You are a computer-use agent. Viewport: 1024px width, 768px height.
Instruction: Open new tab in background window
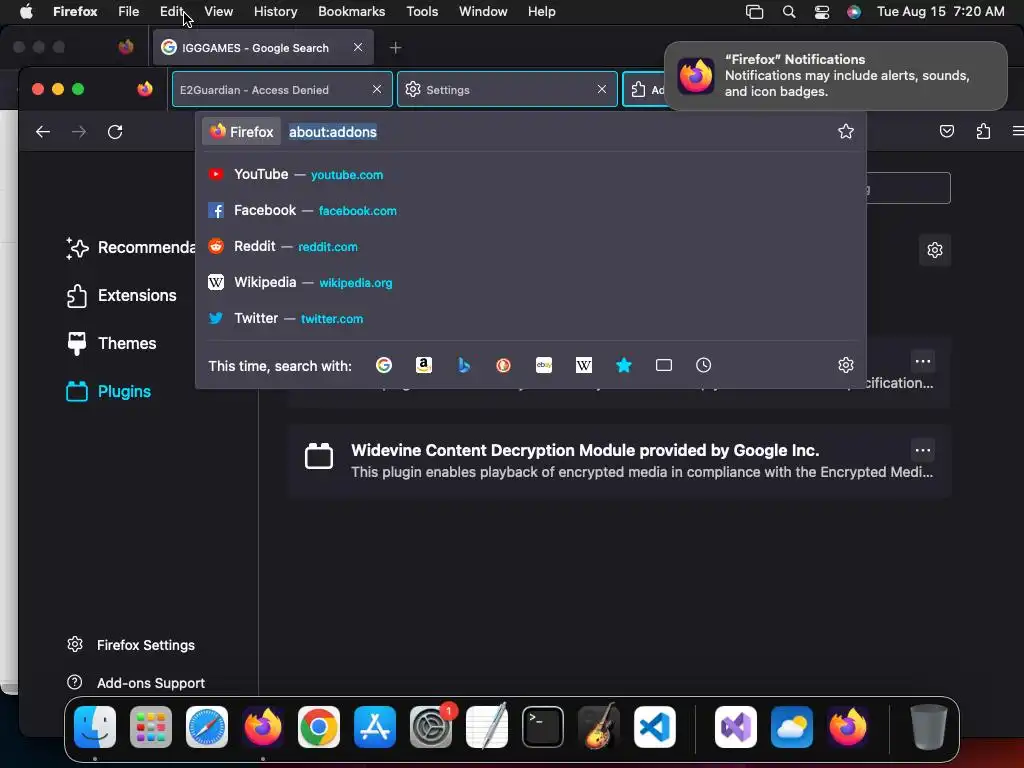(395, 48)
